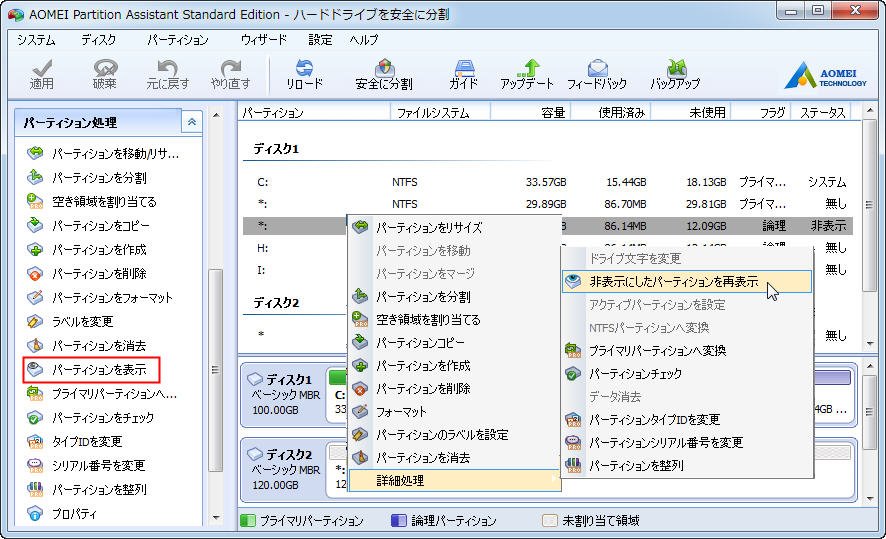
Task: Click the バックアップ toolbar icon
Action: (675, 75)
